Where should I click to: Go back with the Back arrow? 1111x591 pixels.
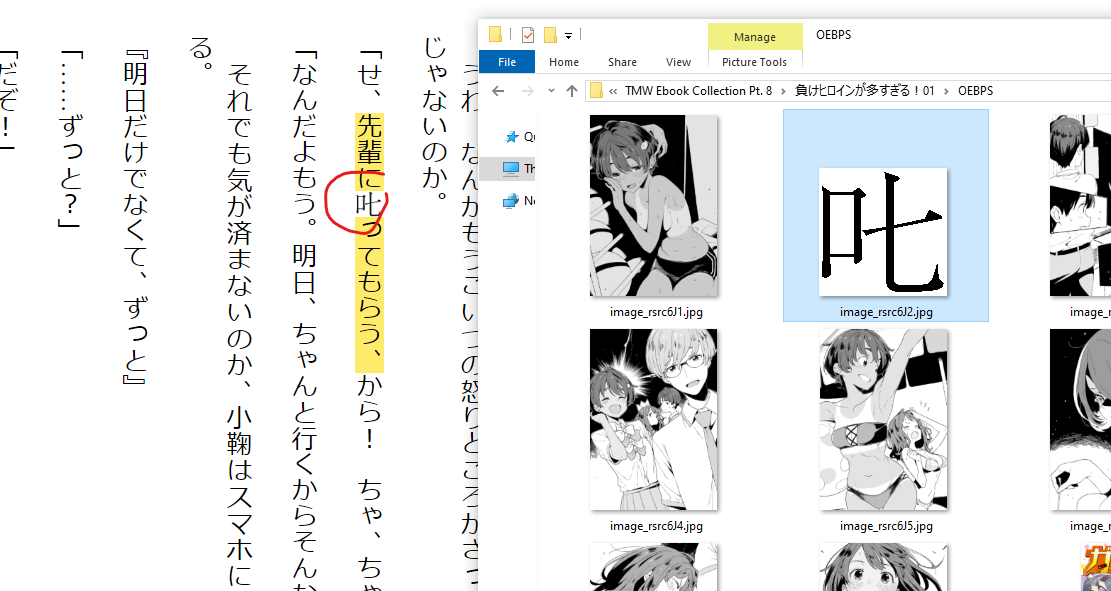pyautogui.click(x=498, y=91)
